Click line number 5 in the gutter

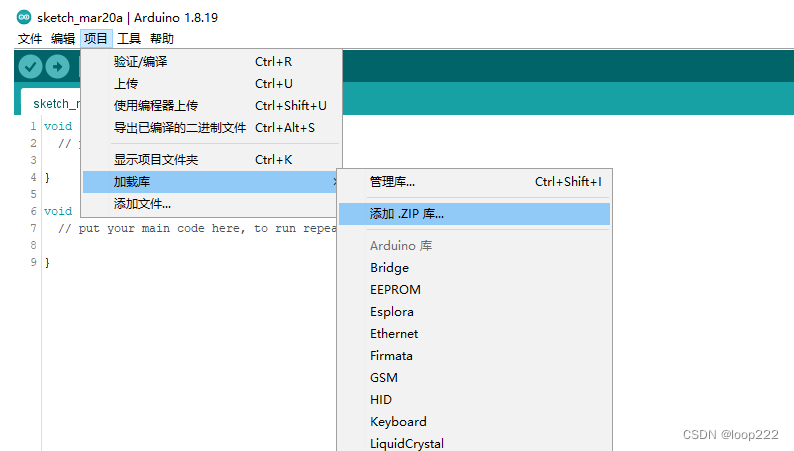(x=33, y=194)
